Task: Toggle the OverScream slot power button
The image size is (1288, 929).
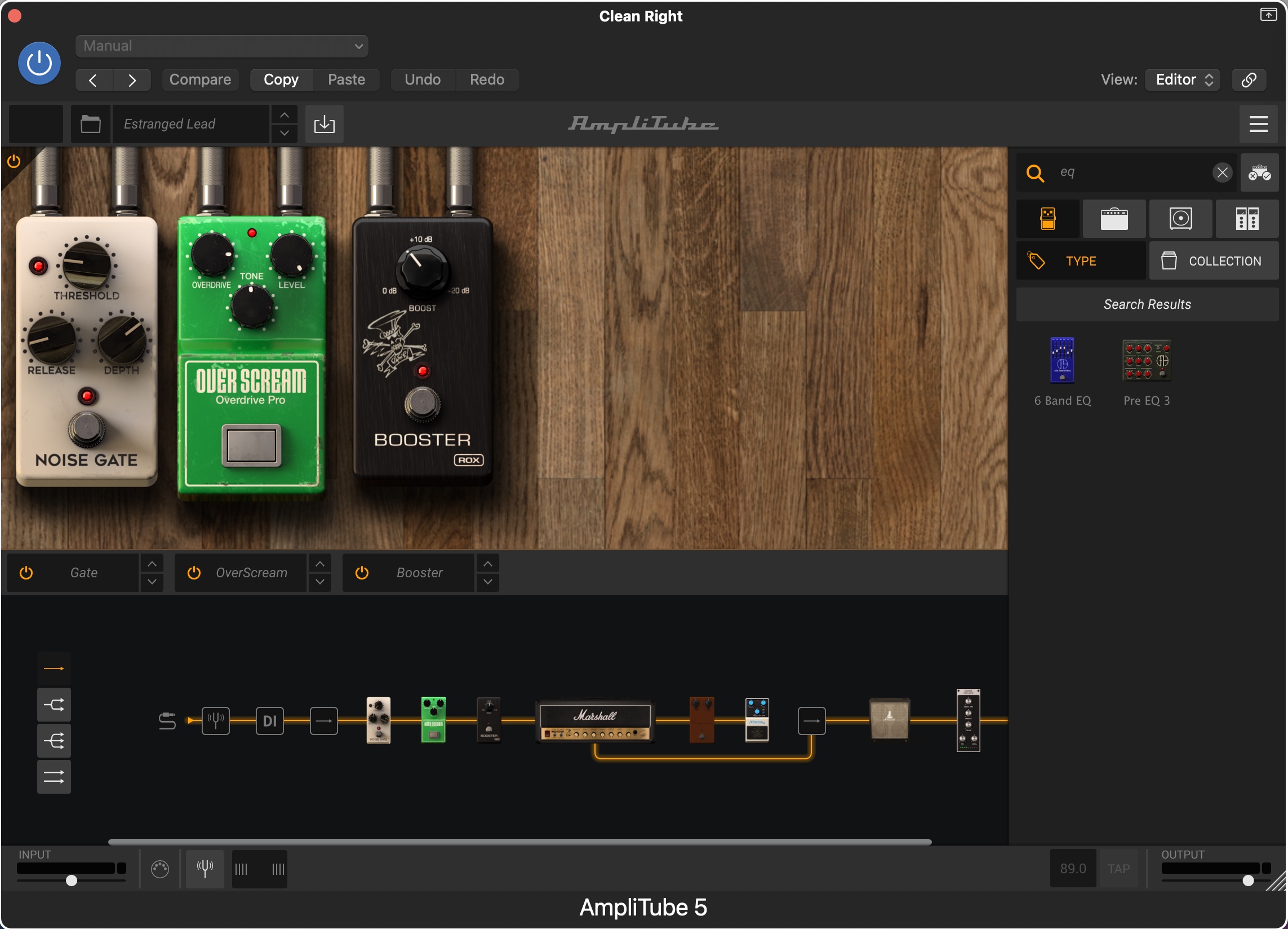Action: [194, 573]
